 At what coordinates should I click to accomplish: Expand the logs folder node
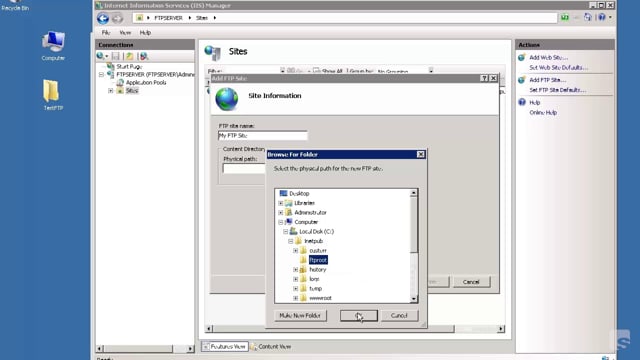pos(296,279)
